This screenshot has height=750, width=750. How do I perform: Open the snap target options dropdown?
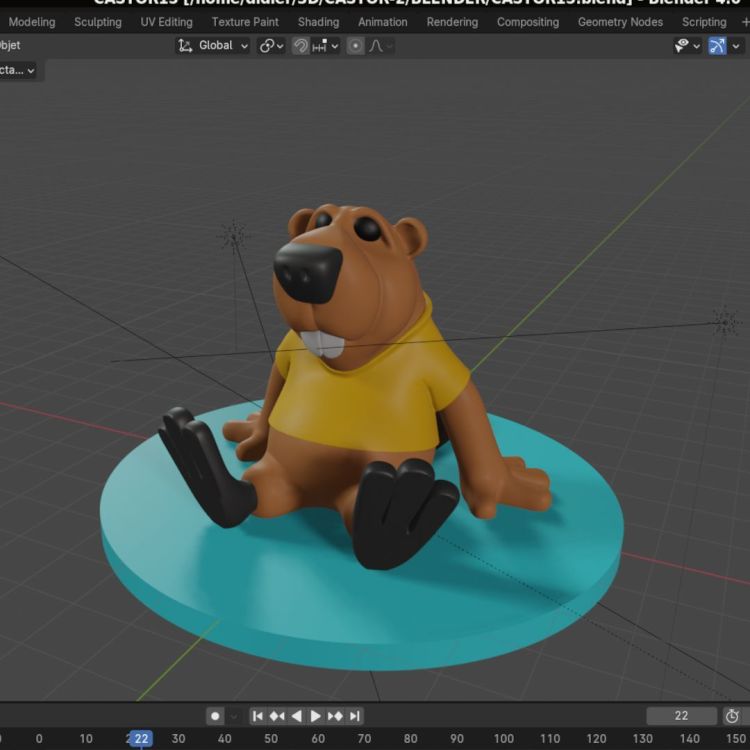click(x=326, y=46)
